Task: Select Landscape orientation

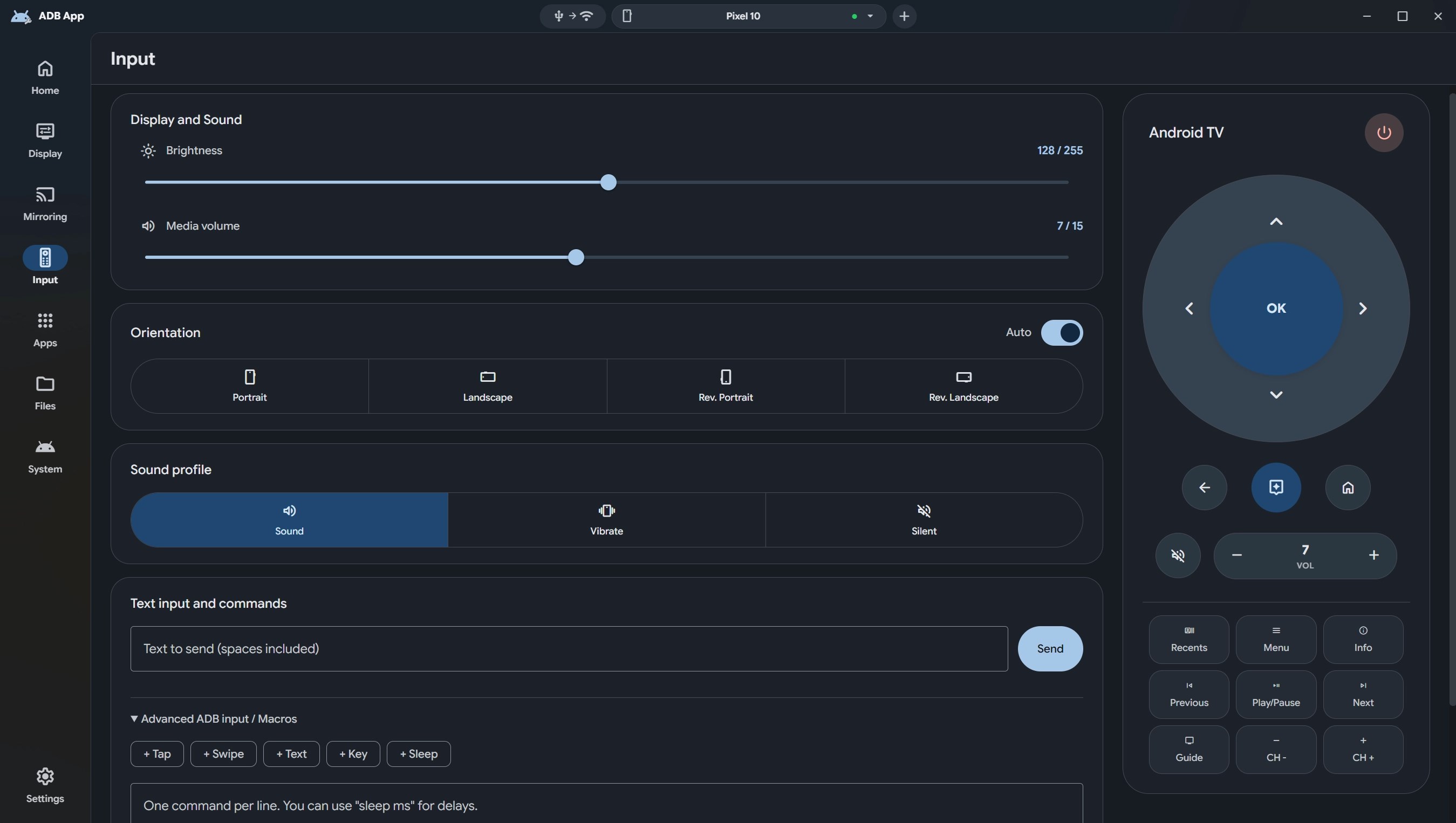Action: pyautogui.click(x=487, y=386)
